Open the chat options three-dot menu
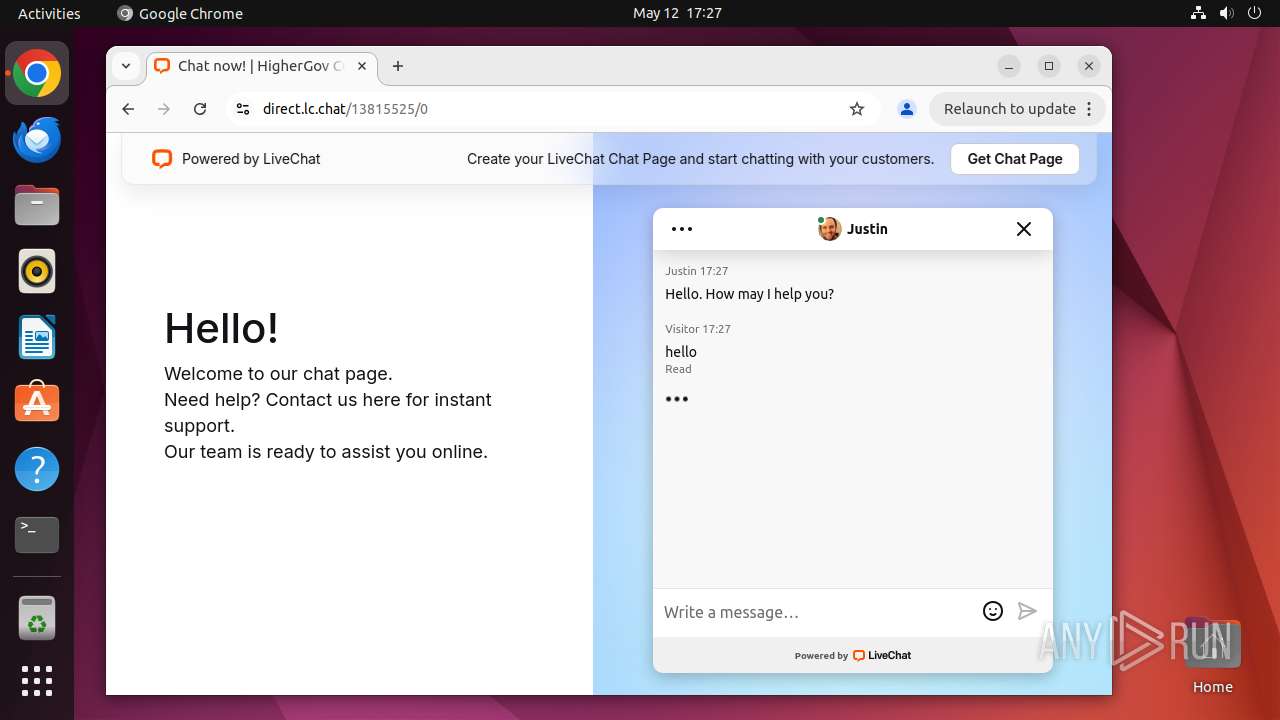The image size is (1280, 720). 682,229
